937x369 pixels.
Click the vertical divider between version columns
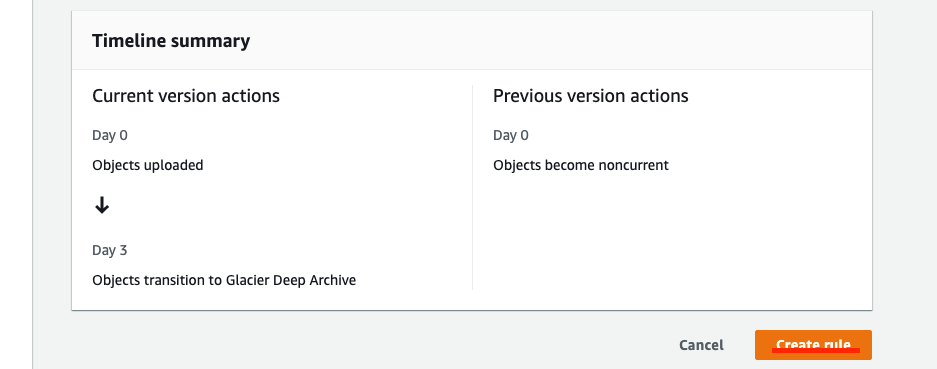pos(472,187)
